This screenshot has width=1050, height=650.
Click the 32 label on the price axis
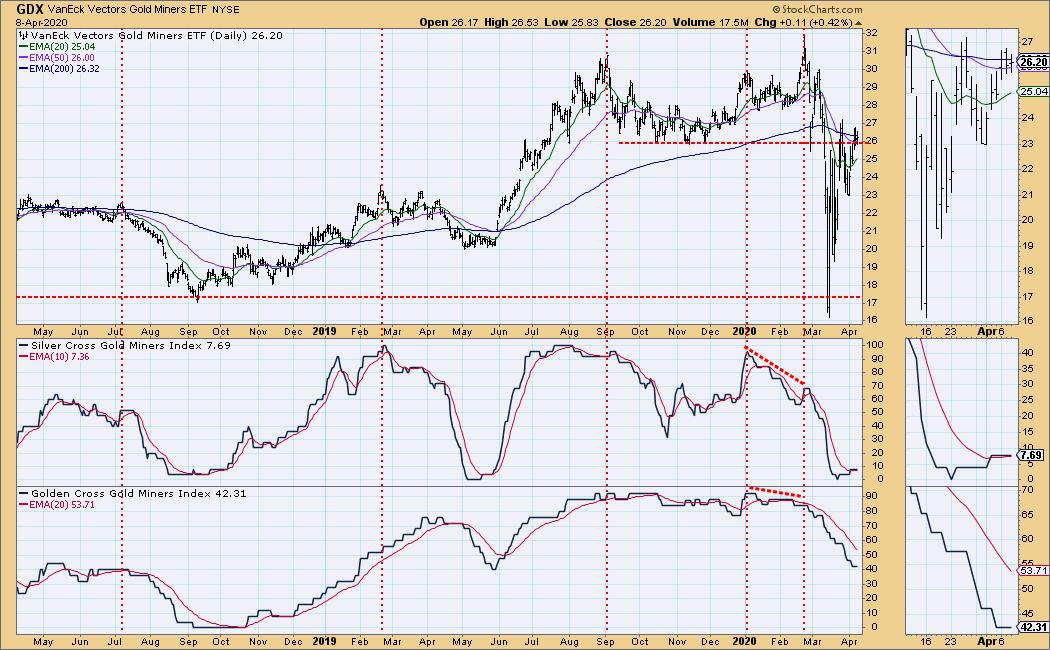872,33
